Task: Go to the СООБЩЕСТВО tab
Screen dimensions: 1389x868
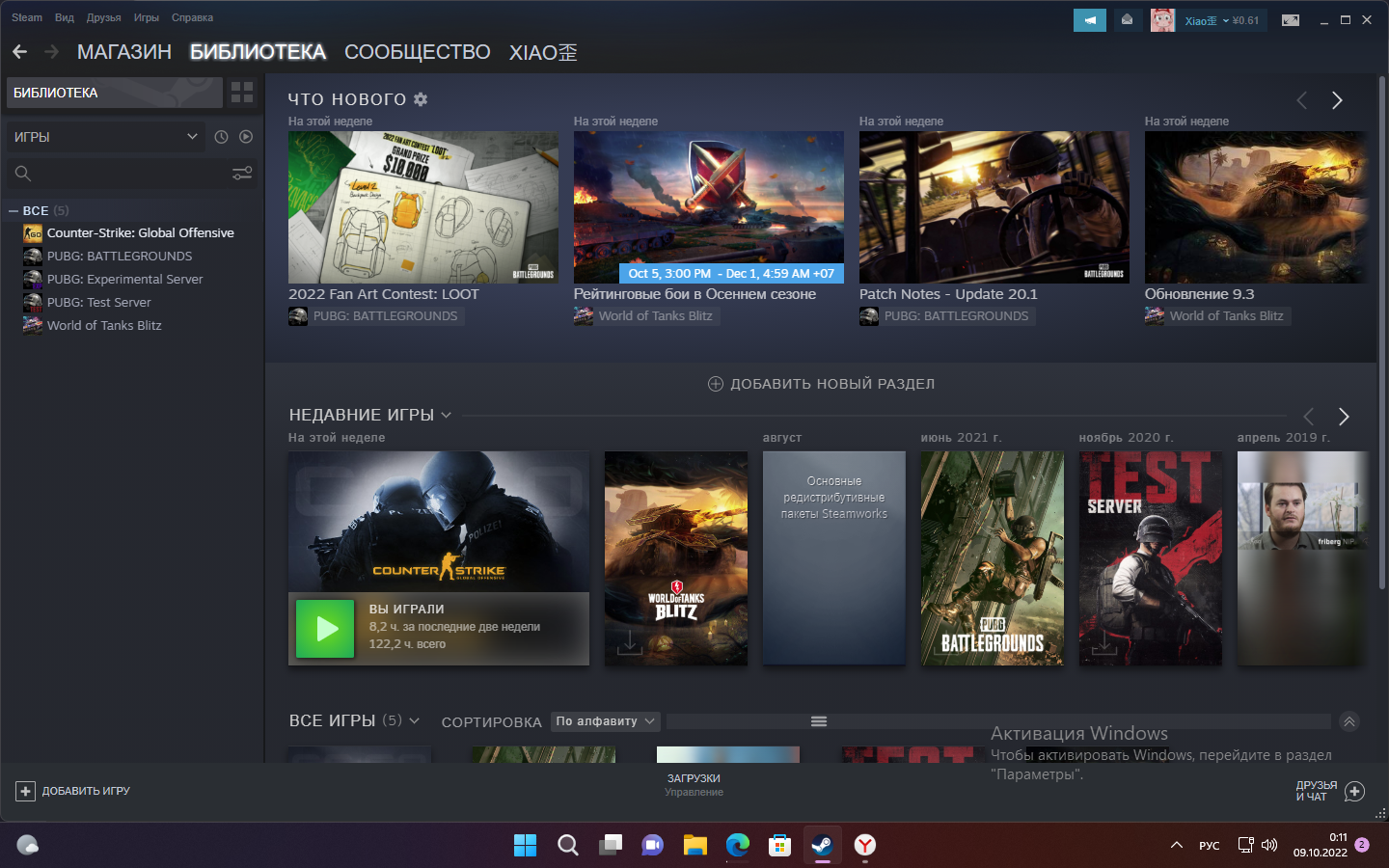Action: pyautogui.click(x=418, y=52)
